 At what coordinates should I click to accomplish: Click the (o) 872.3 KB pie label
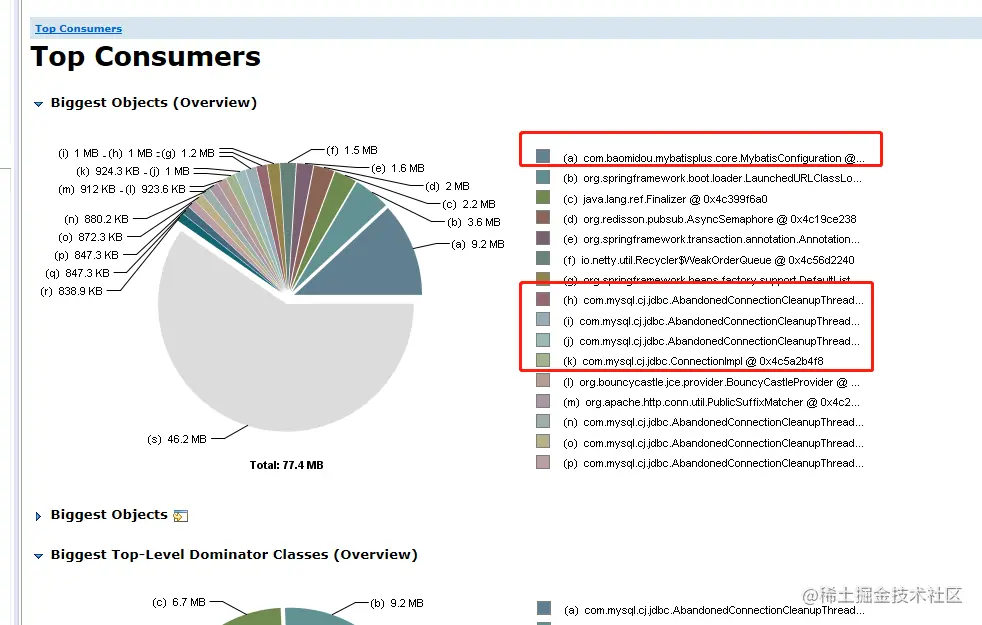point(90,237)
